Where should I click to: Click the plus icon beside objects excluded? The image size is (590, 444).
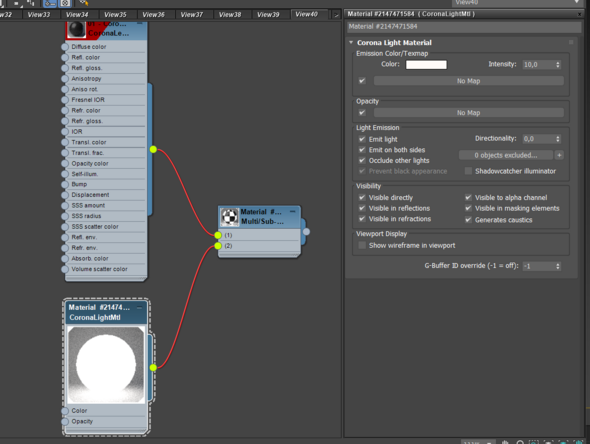click(559, 155)
